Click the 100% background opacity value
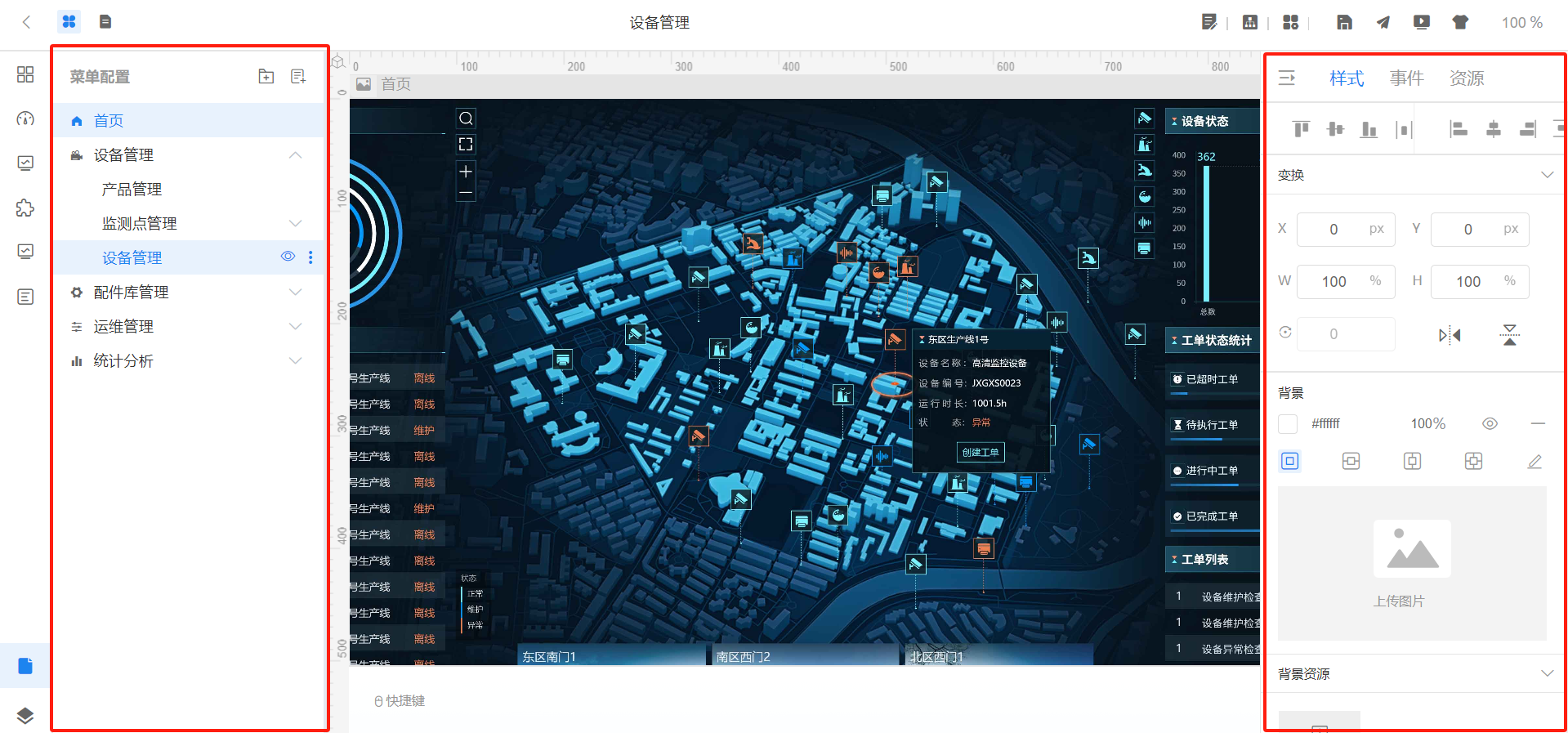Viewport: 1568px width, 733px height. click(x=1428, y=424)
